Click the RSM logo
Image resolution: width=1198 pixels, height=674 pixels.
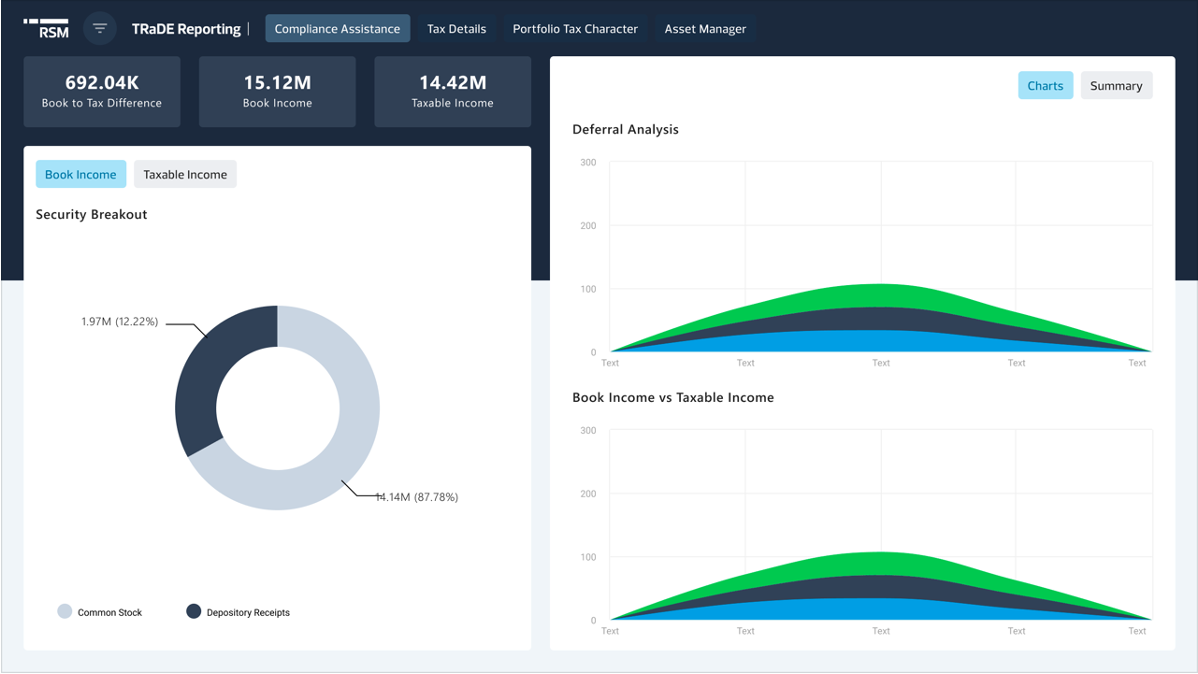[46, 28]
